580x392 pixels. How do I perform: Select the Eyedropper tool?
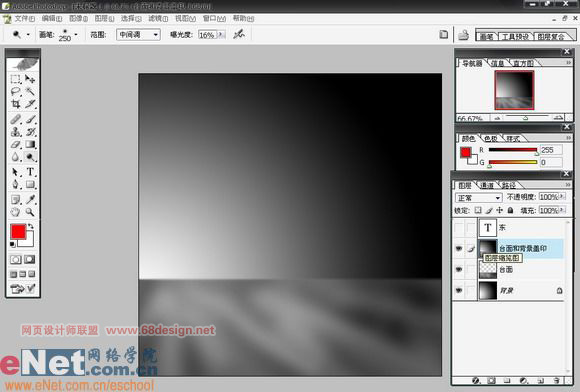[30, 199]
